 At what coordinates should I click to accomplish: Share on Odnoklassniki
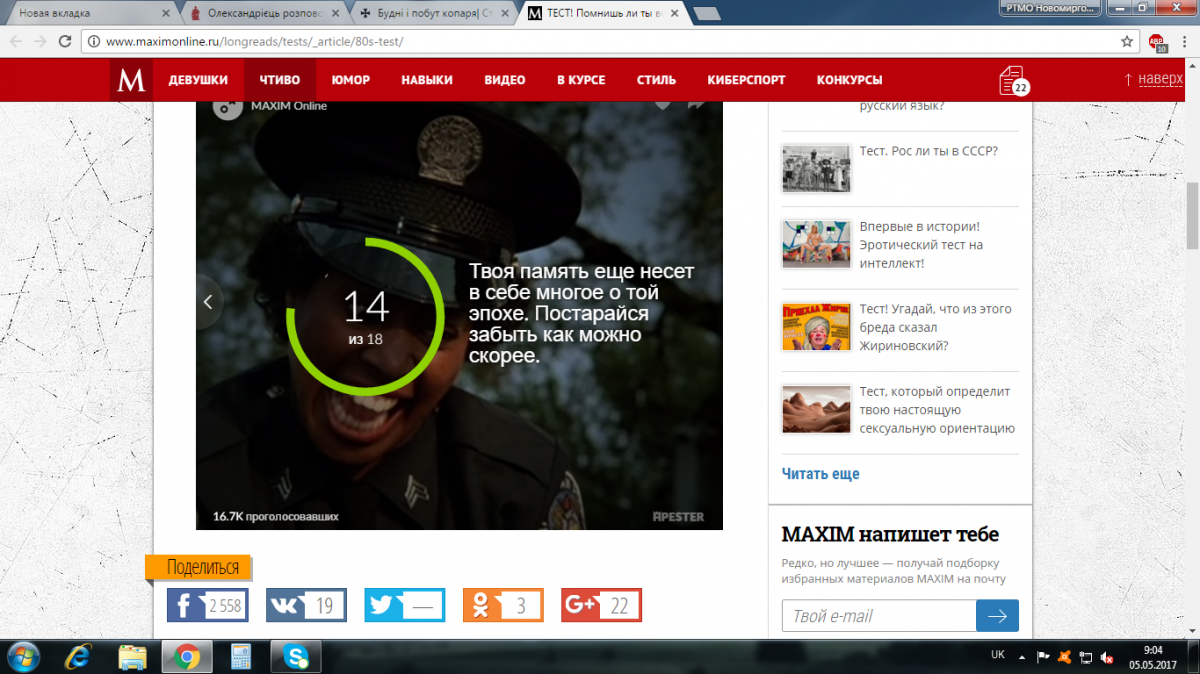point(503,605)
